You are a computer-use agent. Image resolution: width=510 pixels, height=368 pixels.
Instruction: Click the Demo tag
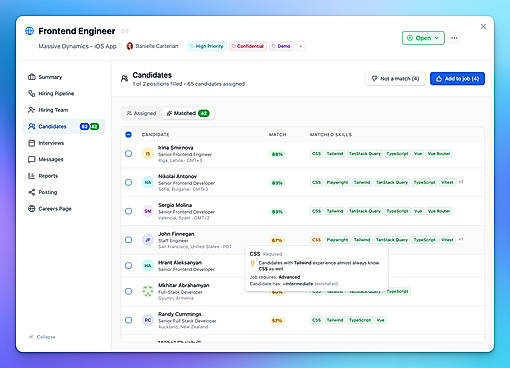tap(281, 46)
